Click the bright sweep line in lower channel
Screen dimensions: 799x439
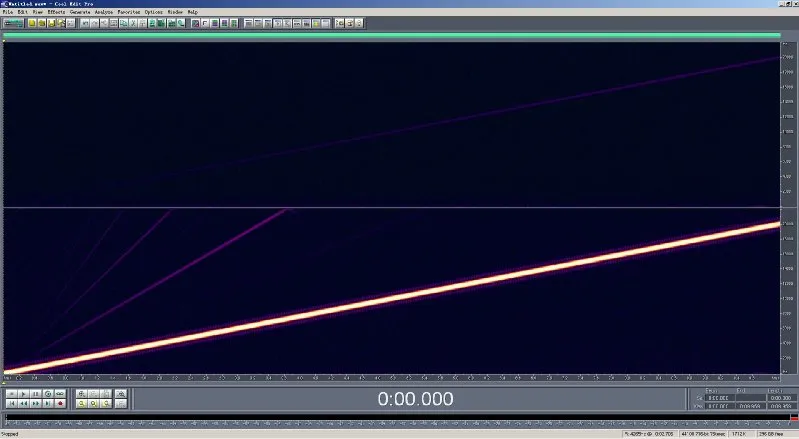pyautogui.click(x=391, y=298)
